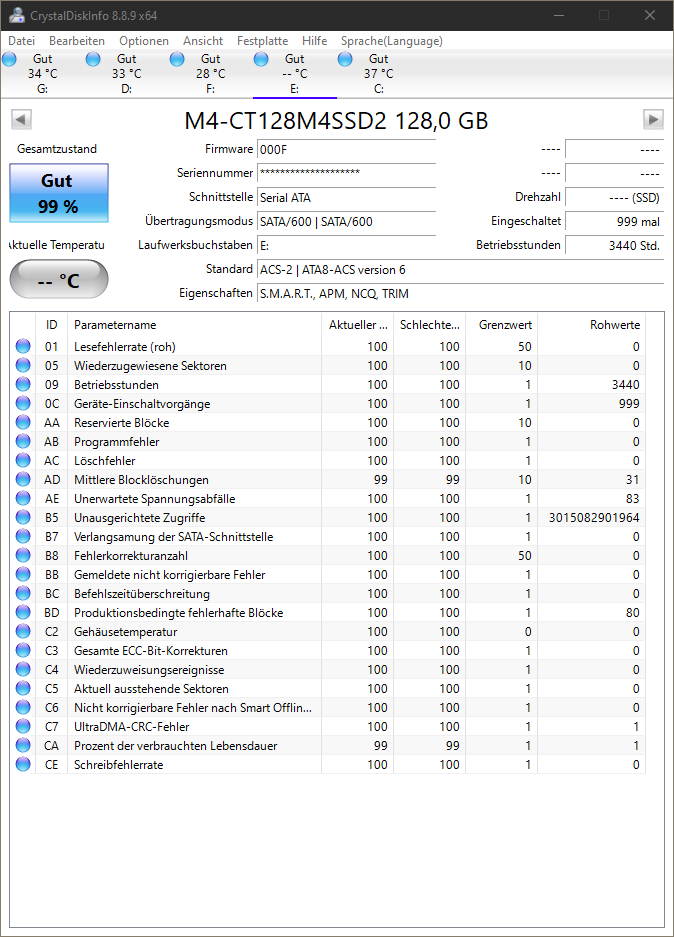Click status orb for Unausgerichtete Zugriffe
The image size is (674, 937).
(23, 518)
